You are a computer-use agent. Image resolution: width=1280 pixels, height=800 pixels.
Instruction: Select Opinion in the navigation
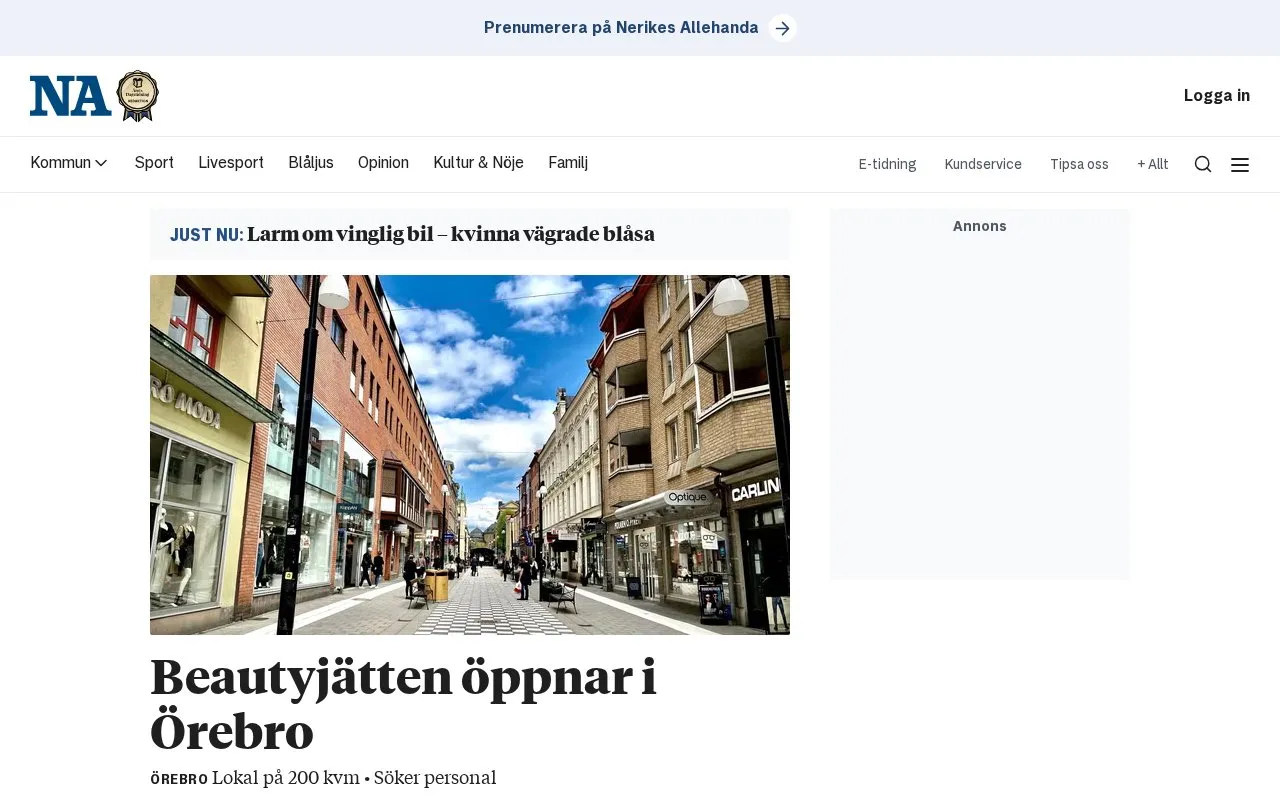pos(383,163)
